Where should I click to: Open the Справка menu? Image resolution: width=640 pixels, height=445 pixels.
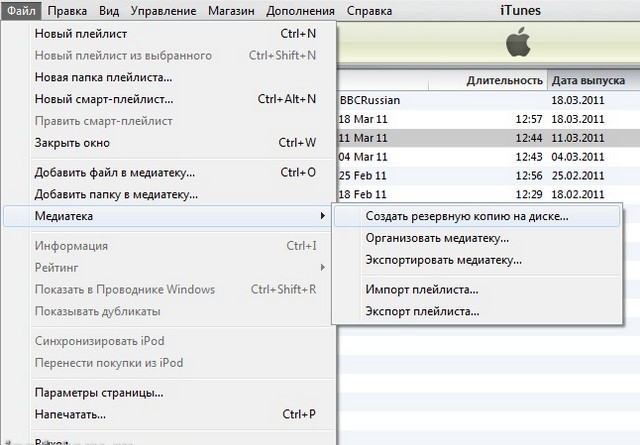pos(369,11)
